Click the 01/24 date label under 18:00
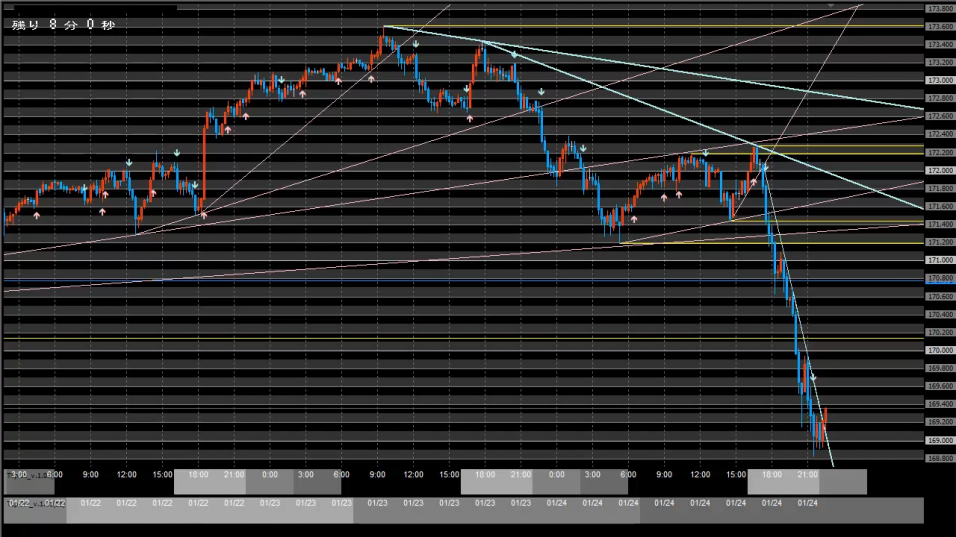This screenshot has height=537, width=956. pos(772,503)
